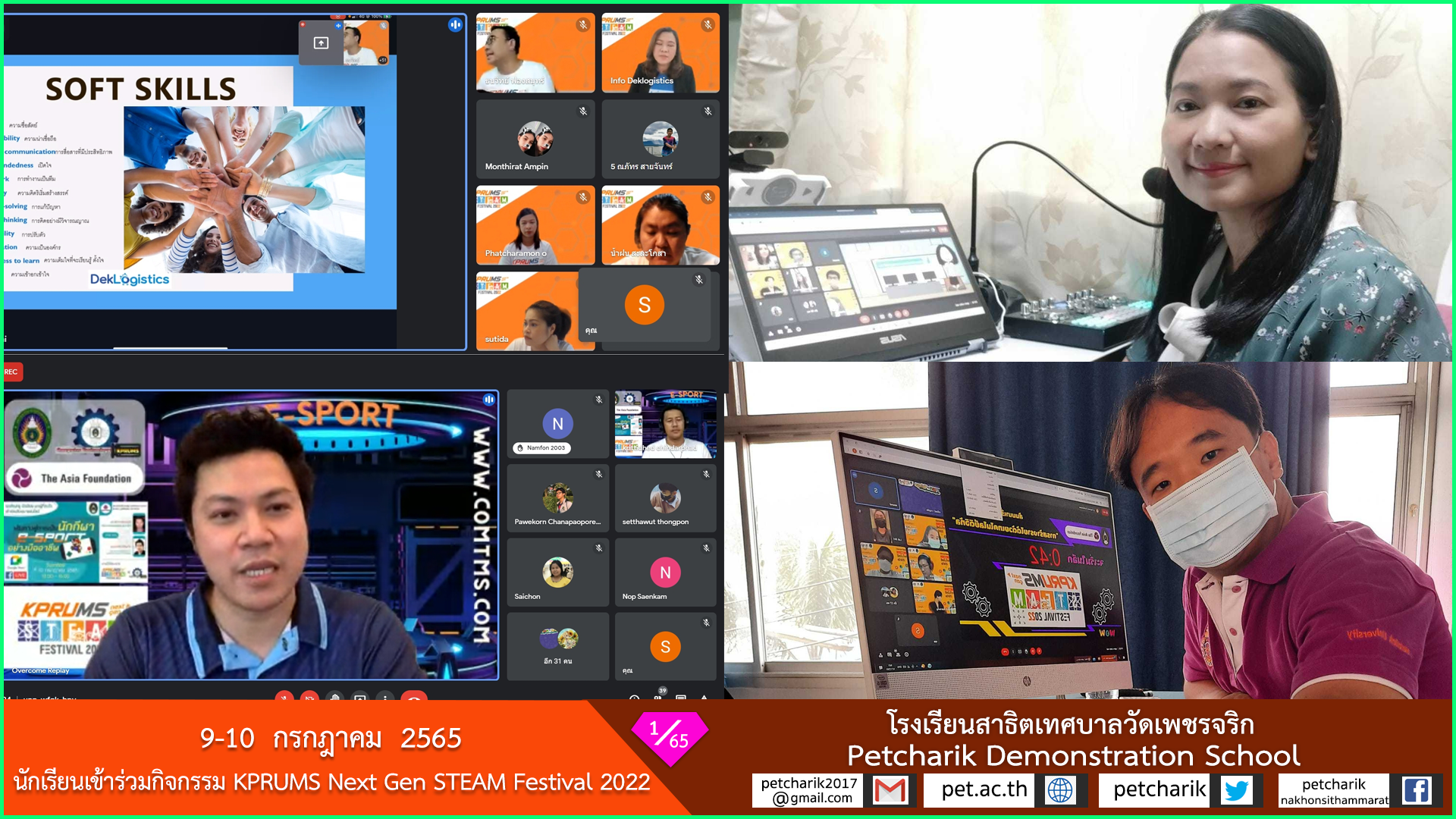The height and width of the screenshot is (819, 1456).
Task: Click the muted mic icon on Phatcharamon tile
Action: pos(583,197)
